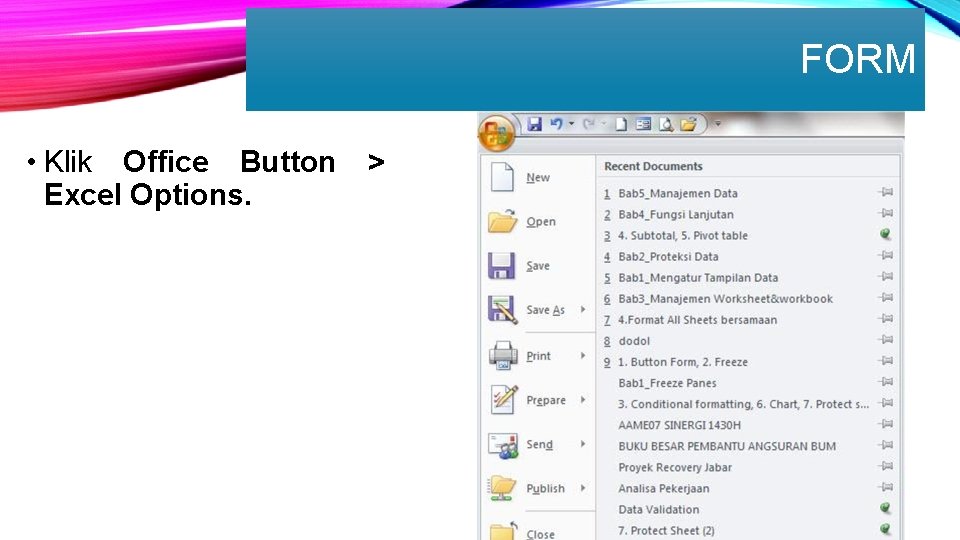Expand the Prepare submenu arrow
This screenshot has width=960, height=540.
click(x=583, y=400)
